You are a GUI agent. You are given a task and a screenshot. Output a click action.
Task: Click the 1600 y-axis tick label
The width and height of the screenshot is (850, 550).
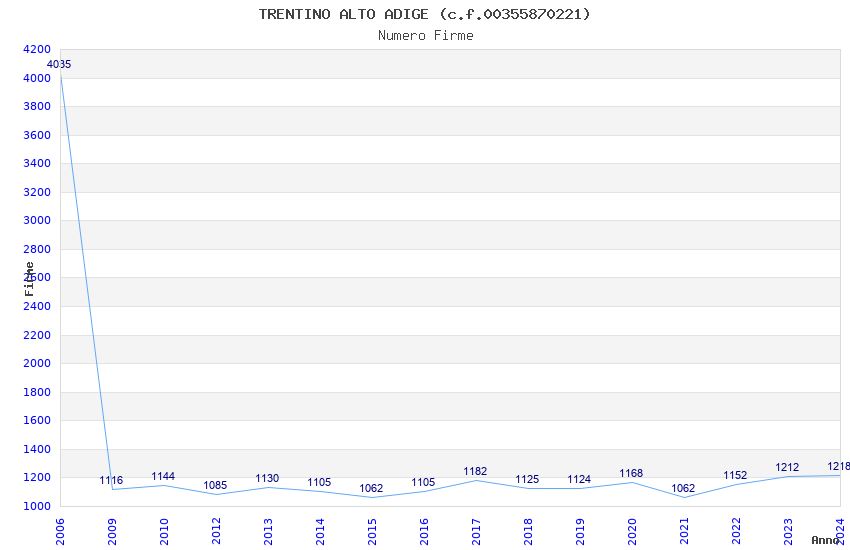37,420
